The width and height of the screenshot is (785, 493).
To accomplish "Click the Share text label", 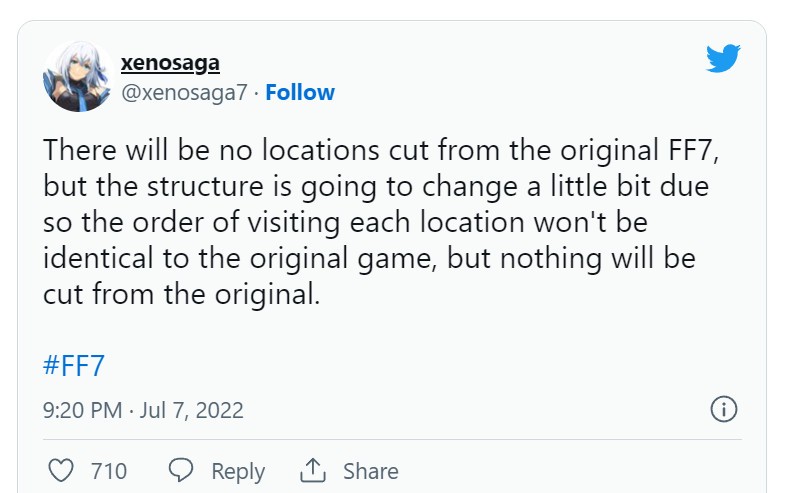I will pos(371,471).
